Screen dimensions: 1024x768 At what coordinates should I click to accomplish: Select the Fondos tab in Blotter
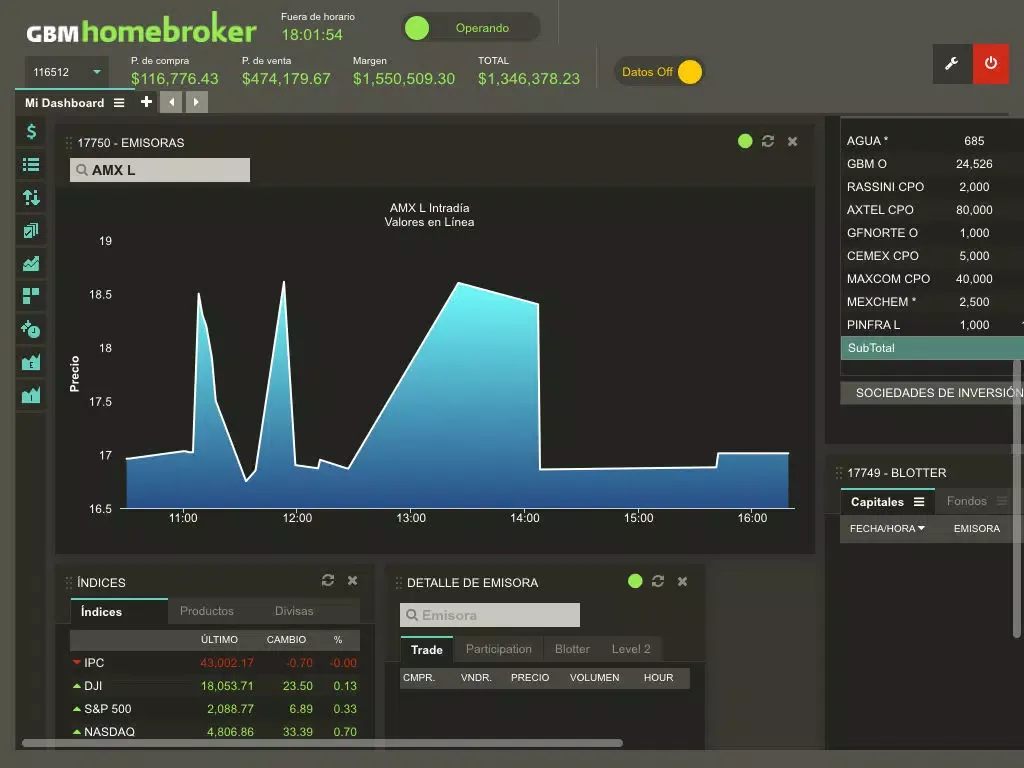(x=967, y=501)
